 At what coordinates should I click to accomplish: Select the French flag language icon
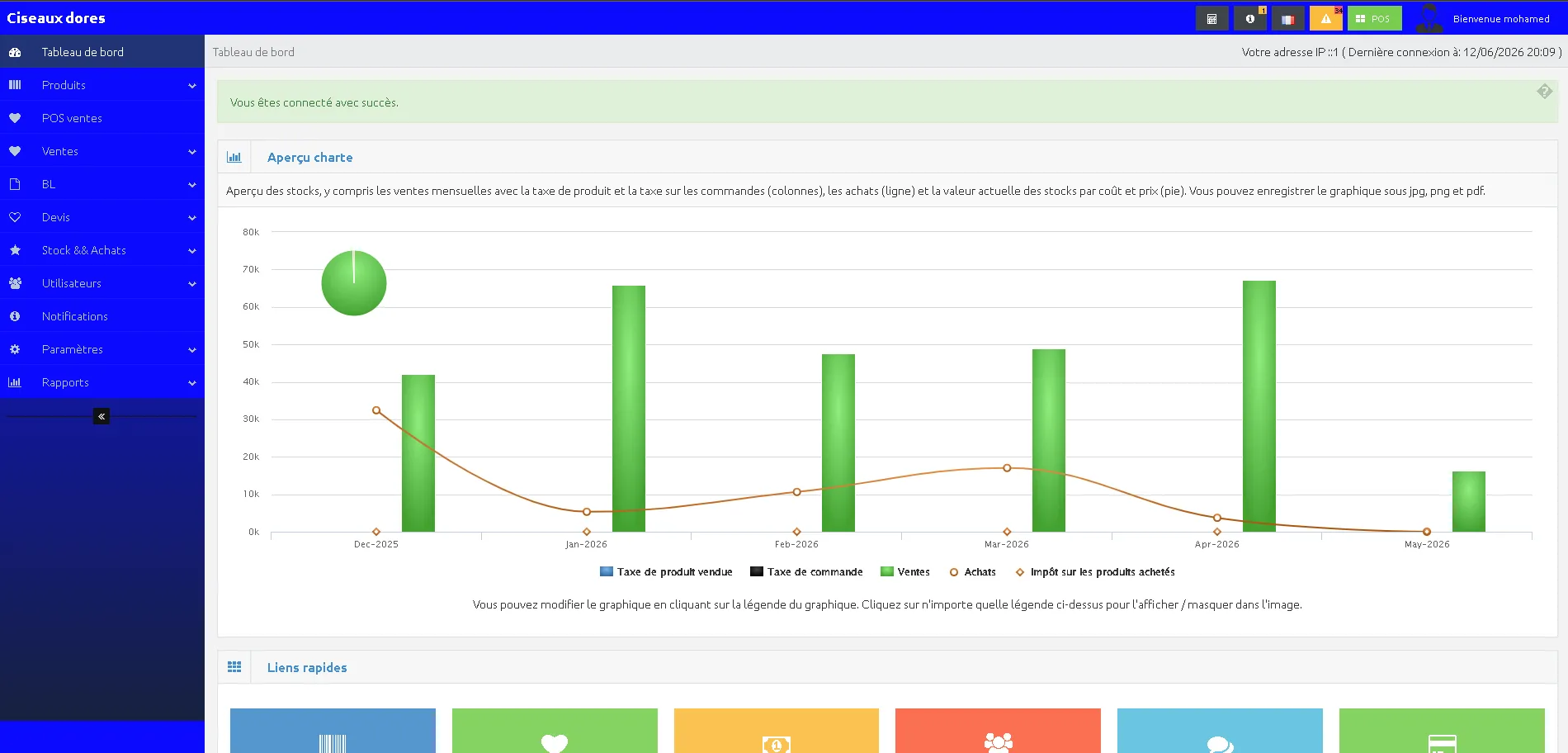(x=1287, y=18)
